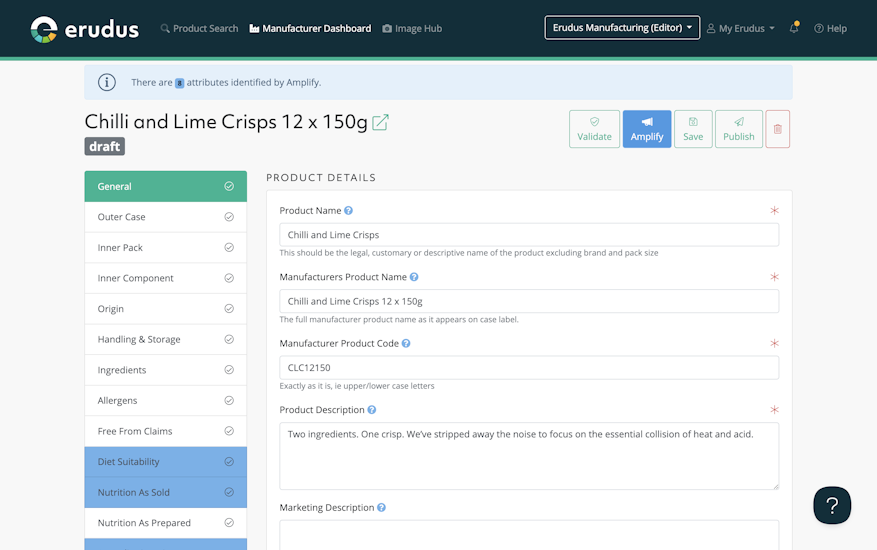
Task: Open Product Search
Action: [199, 29]
